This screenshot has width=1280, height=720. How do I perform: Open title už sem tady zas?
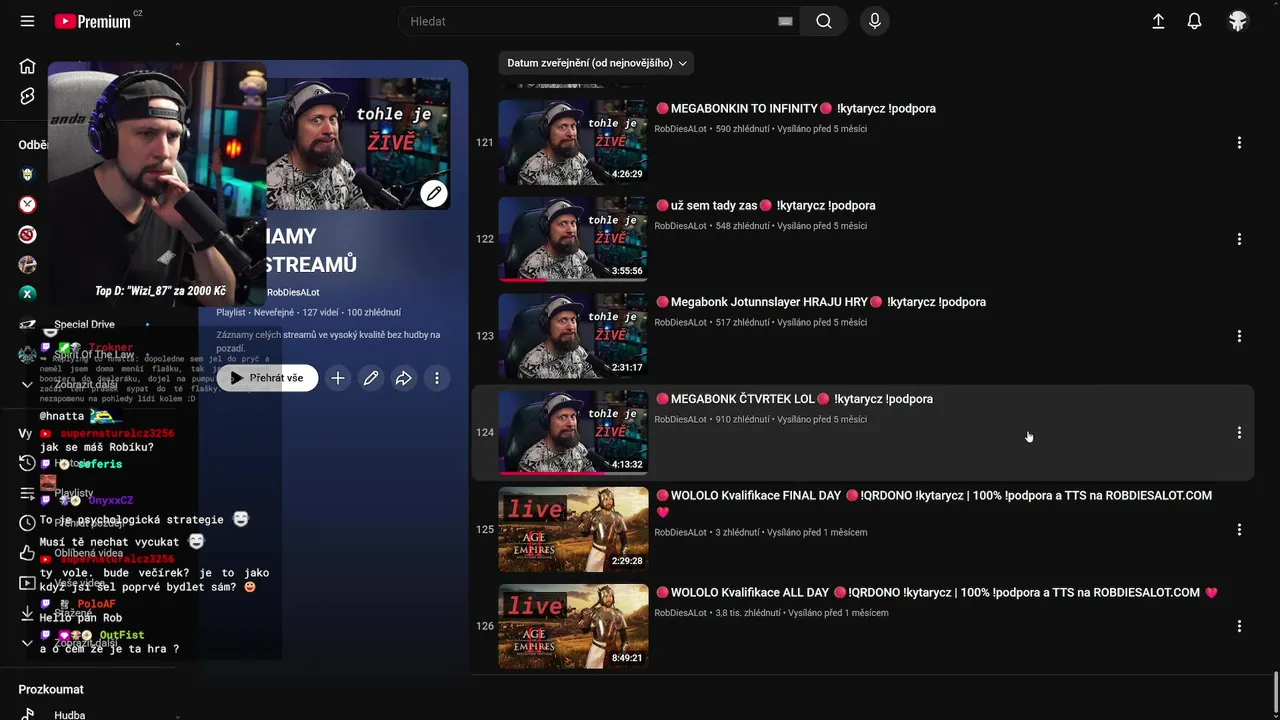(x=765, y=205)
